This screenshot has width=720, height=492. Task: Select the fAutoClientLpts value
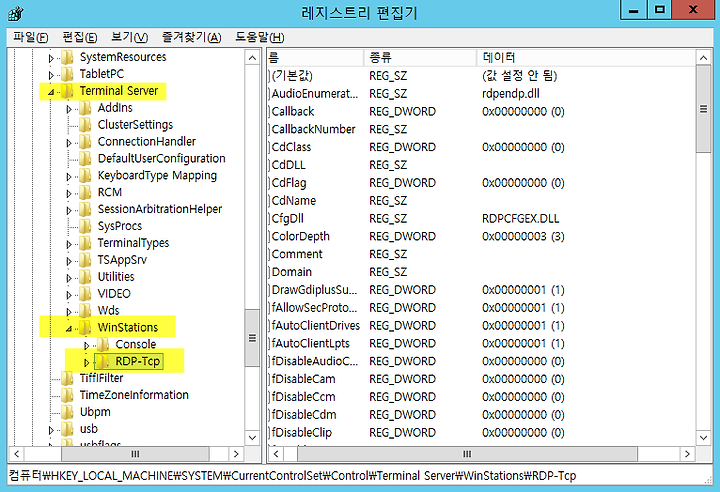point(310,344)
